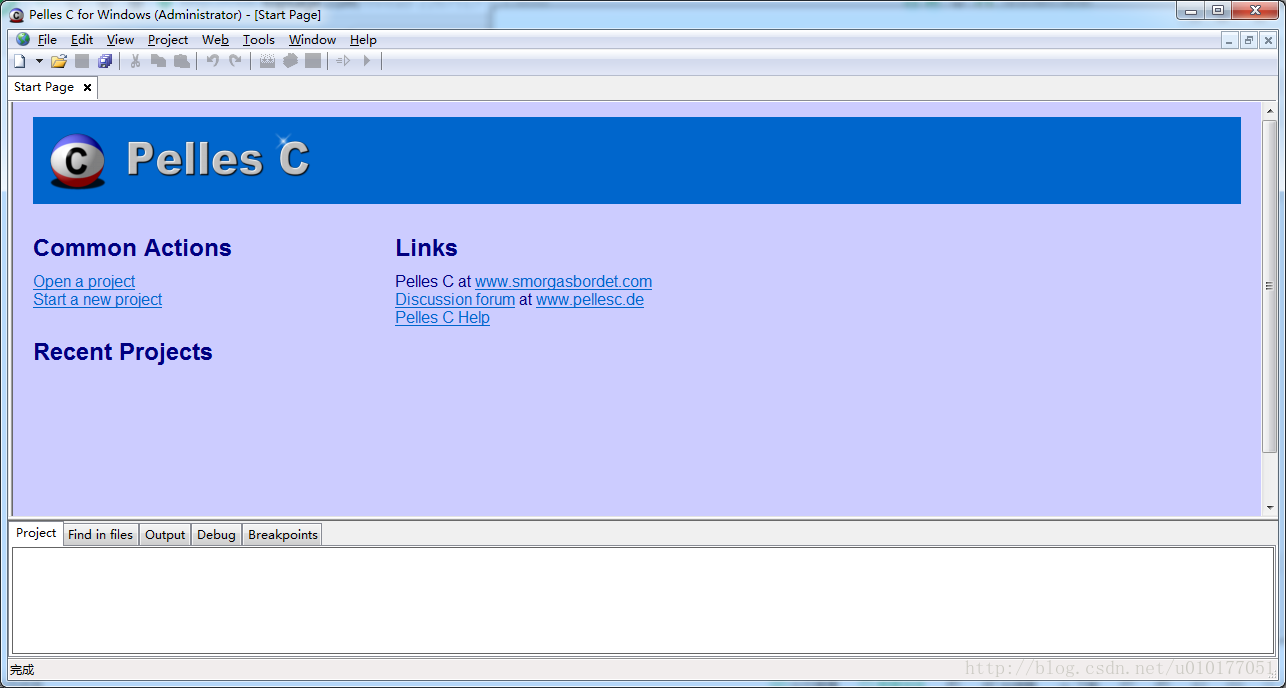Screen dimensions: 1286x688
Task: Click the New file toolbar icon
Action: pyautogui.click(x=19, y=62)
